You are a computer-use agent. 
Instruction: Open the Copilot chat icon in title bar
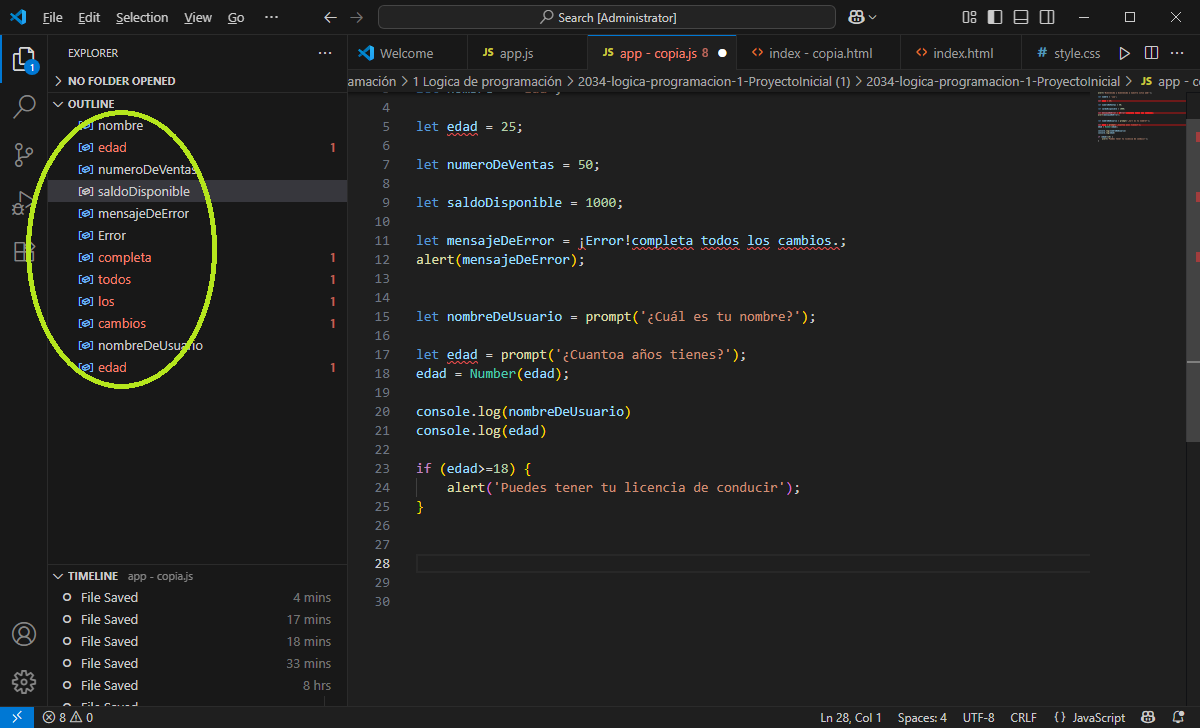[x=856, y=17]
